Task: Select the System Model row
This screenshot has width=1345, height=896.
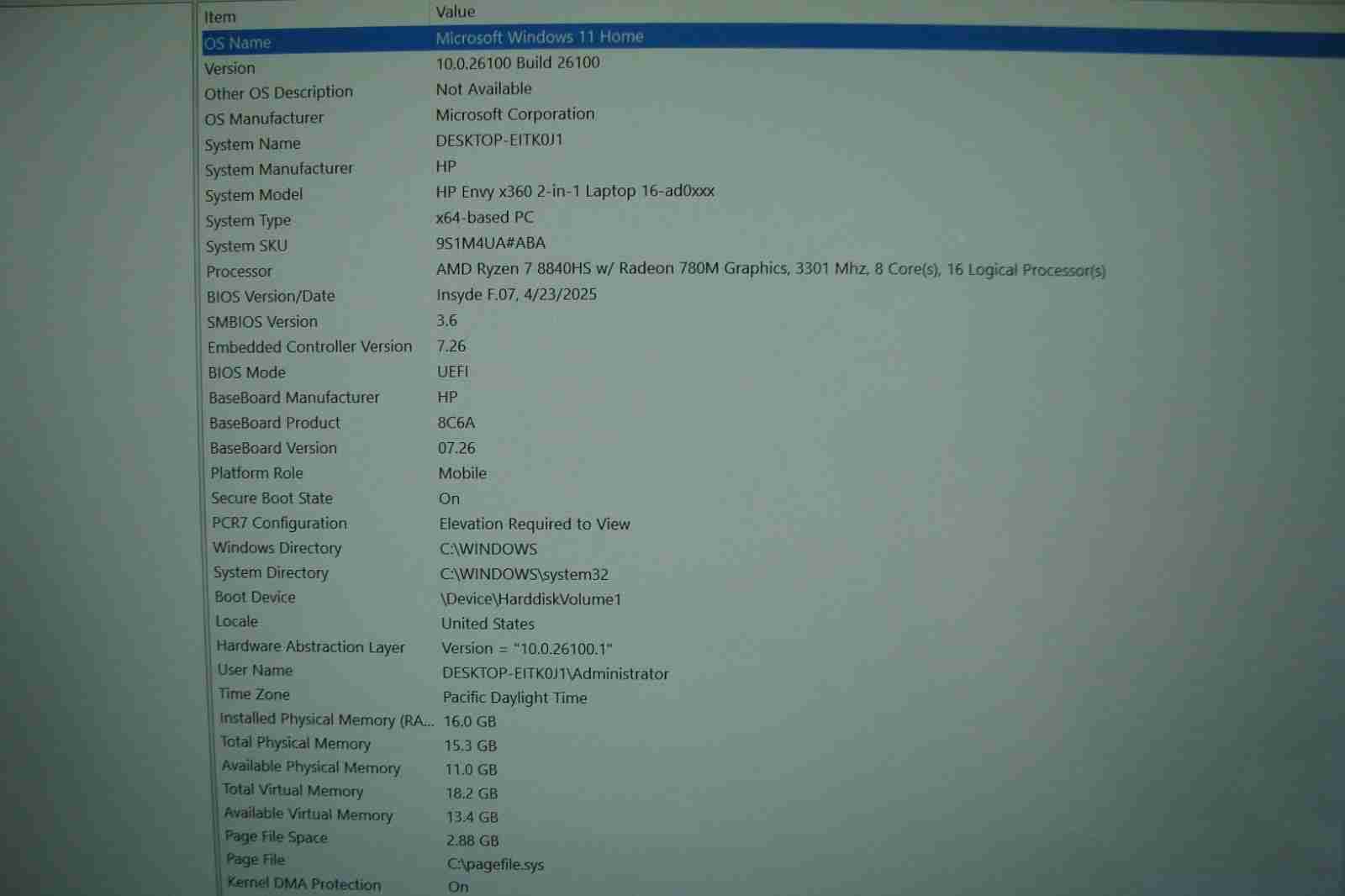Action: pyautogui.click(x=254, y=195)
